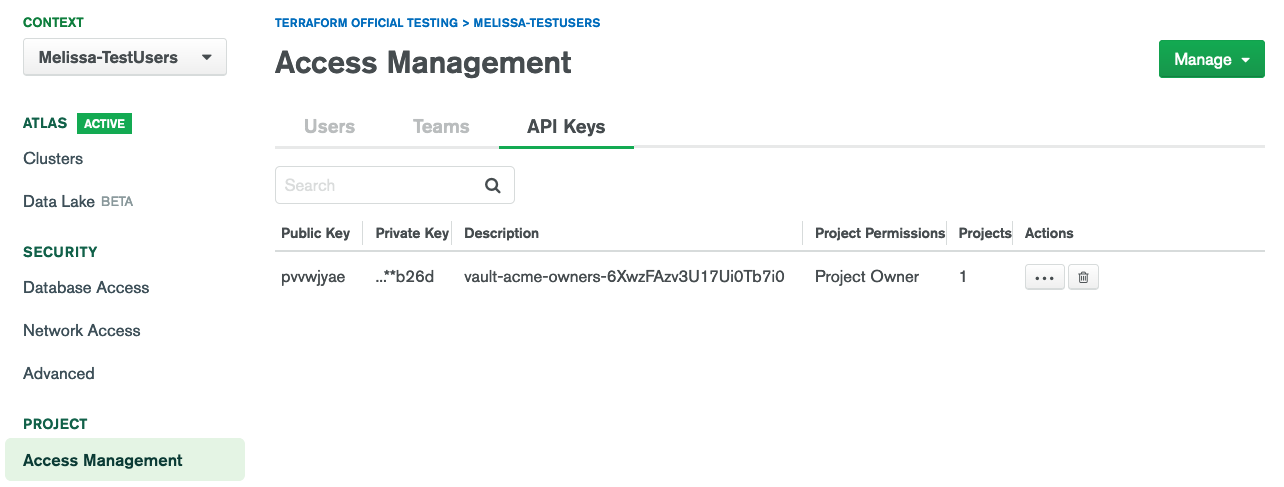
Task: Select Access Management in sidebar
Action: point(103,460)
